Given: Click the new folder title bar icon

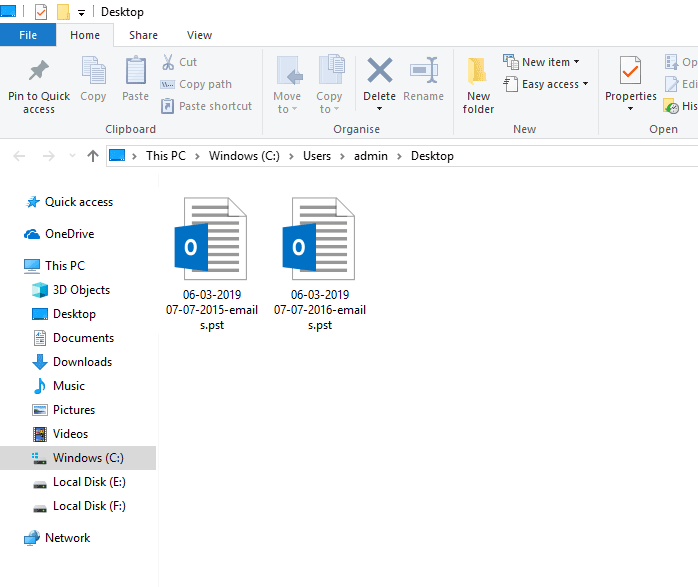Looking at the screenshot, I should [63, 12].
